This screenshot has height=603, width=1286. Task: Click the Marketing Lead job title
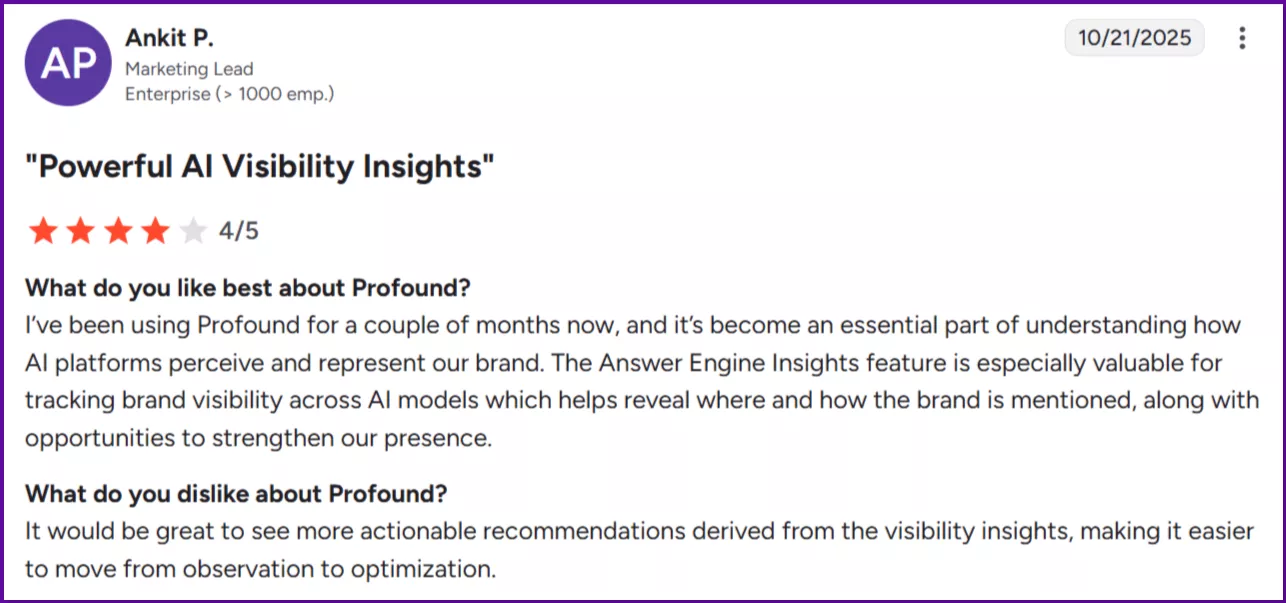(x=188, y=68)
